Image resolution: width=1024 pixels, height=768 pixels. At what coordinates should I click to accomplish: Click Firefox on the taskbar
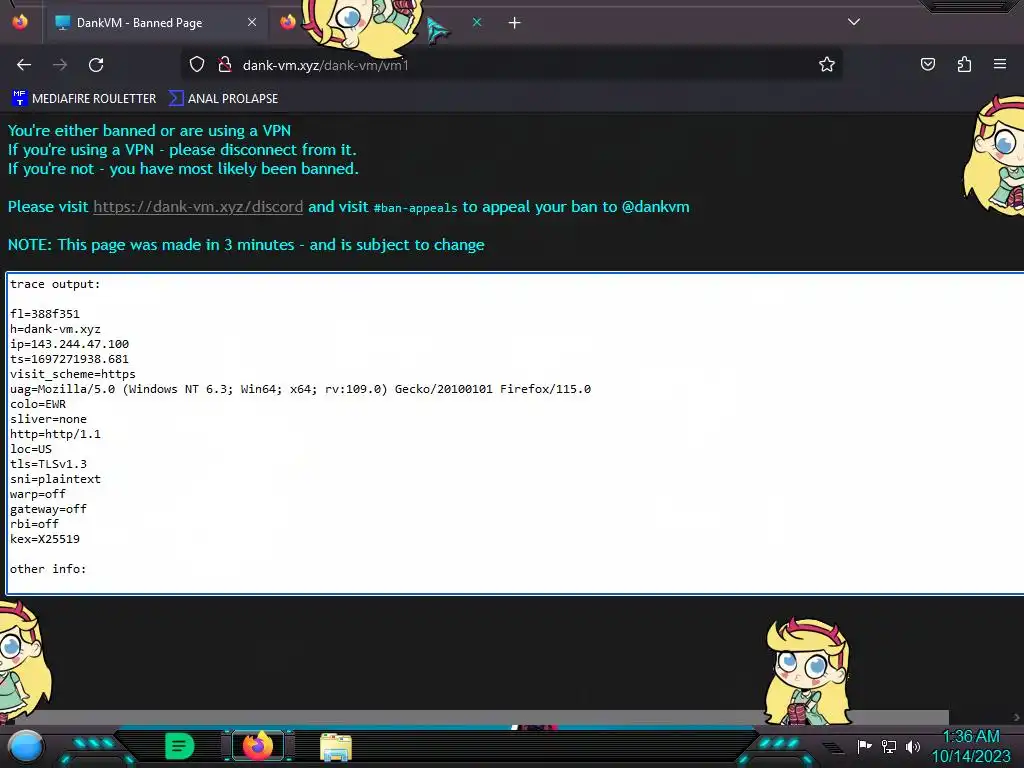click(258, 746)
